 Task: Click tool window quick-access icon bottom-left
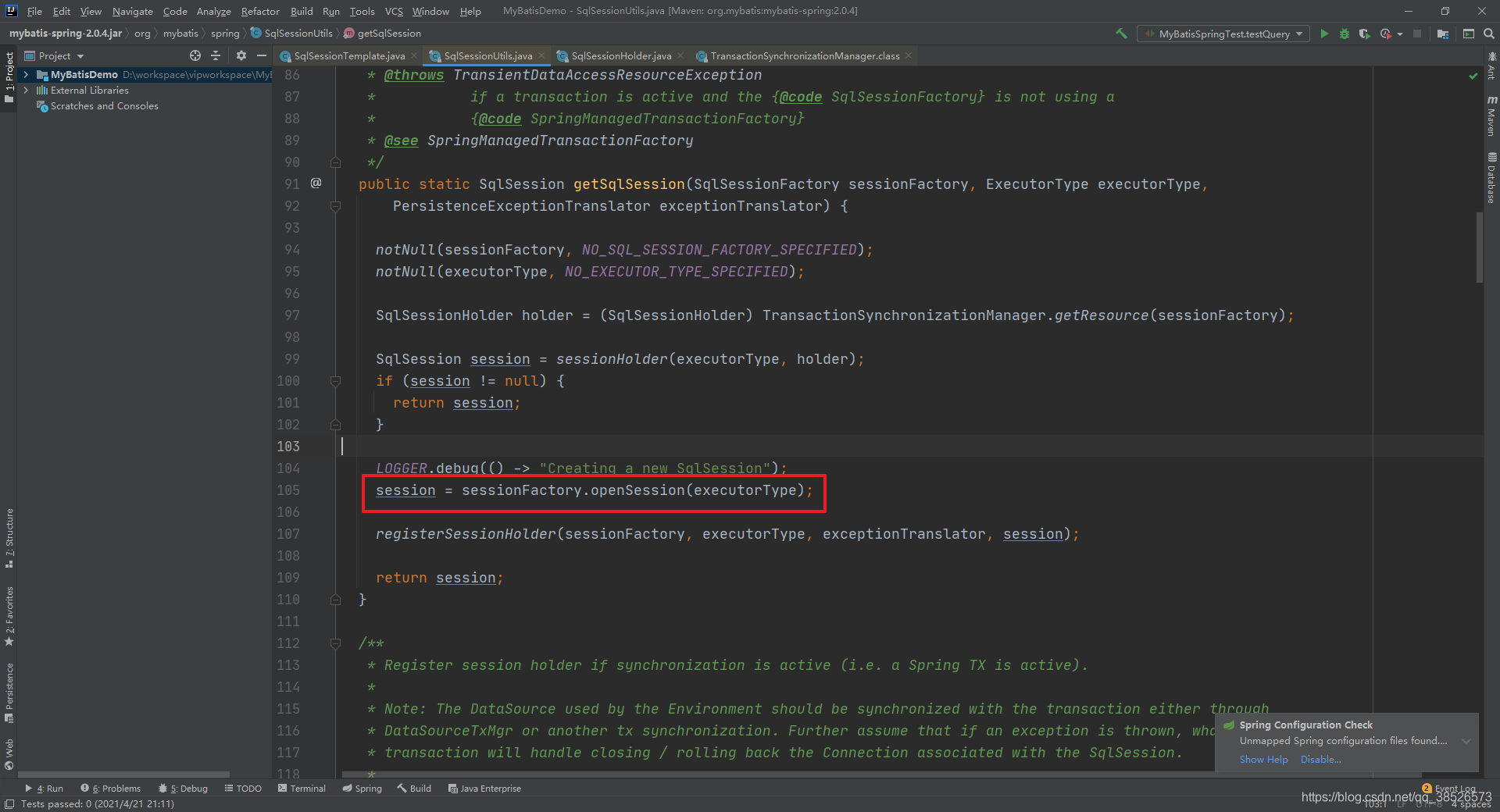pos(9,804)
